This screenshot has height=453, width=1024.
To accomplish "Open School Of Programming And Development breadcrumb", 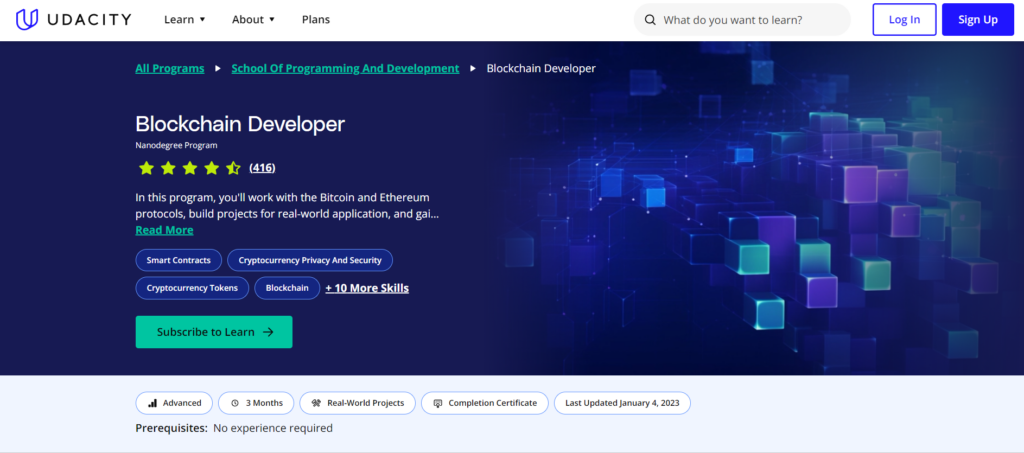I will (345, 69).
